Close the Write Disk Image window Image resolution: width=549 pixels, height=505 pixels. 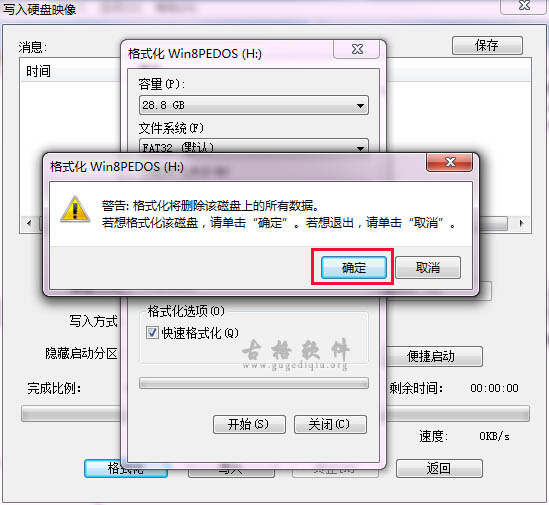pos(524,6)
